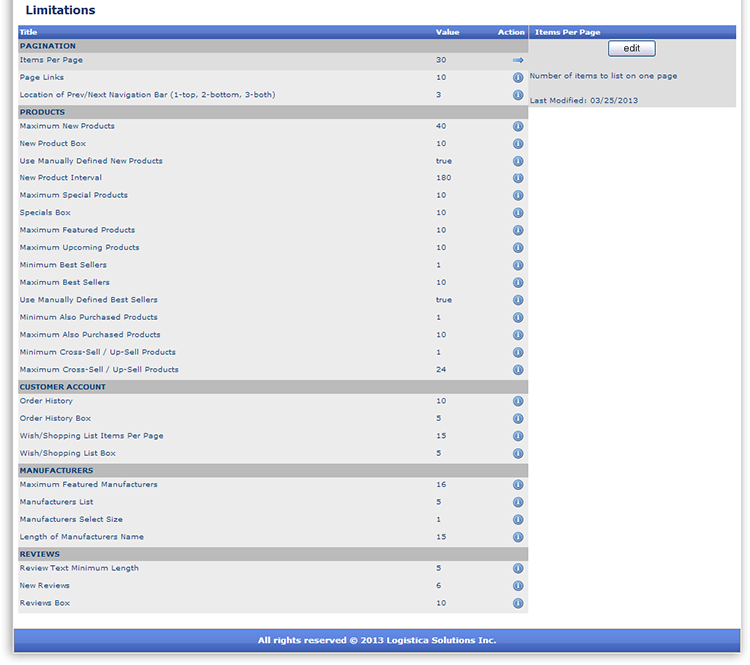
Task: Click info icon for Manufacturers Select Size
Action: 518,520
